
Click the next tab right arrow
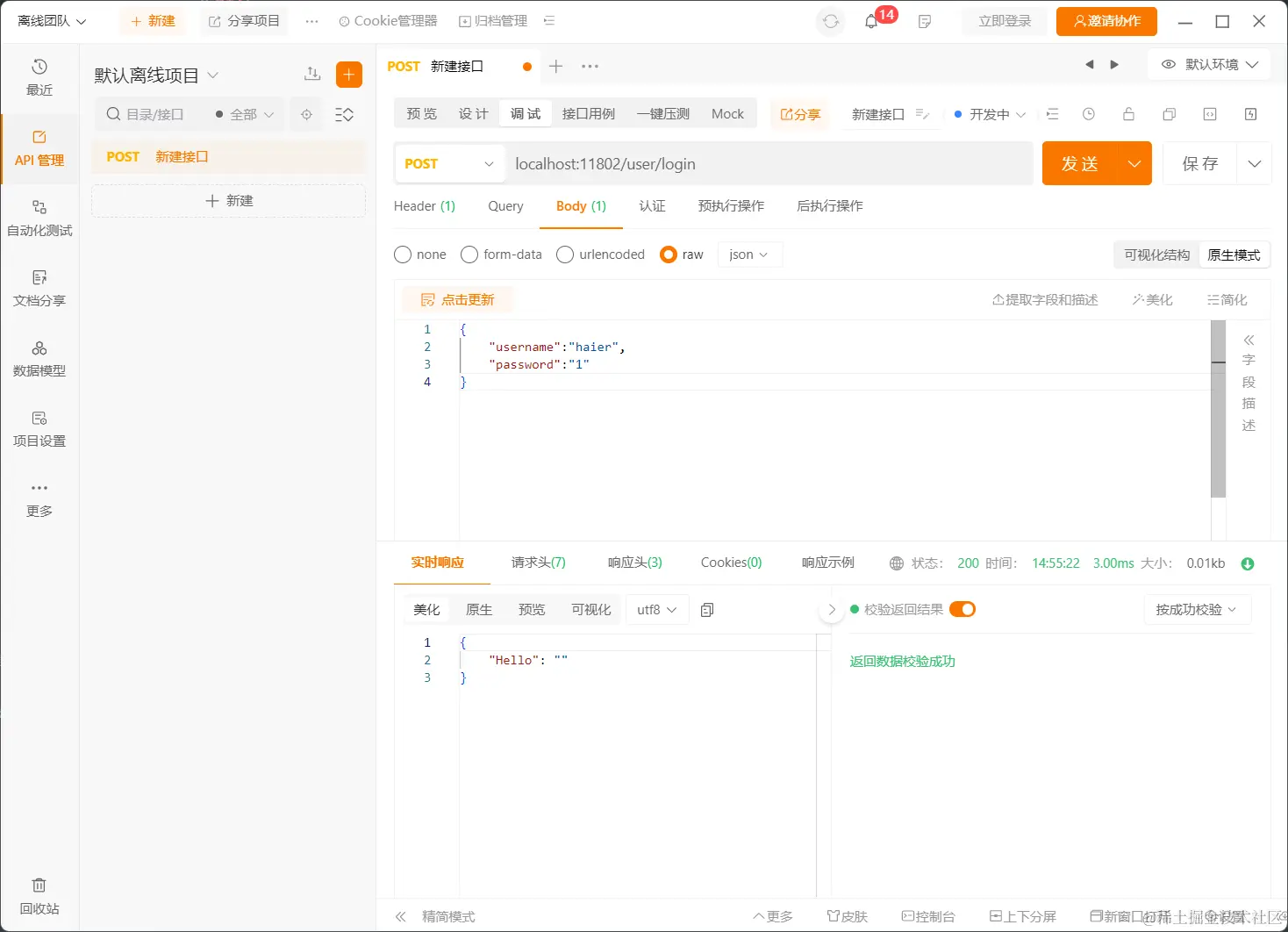1114,64
